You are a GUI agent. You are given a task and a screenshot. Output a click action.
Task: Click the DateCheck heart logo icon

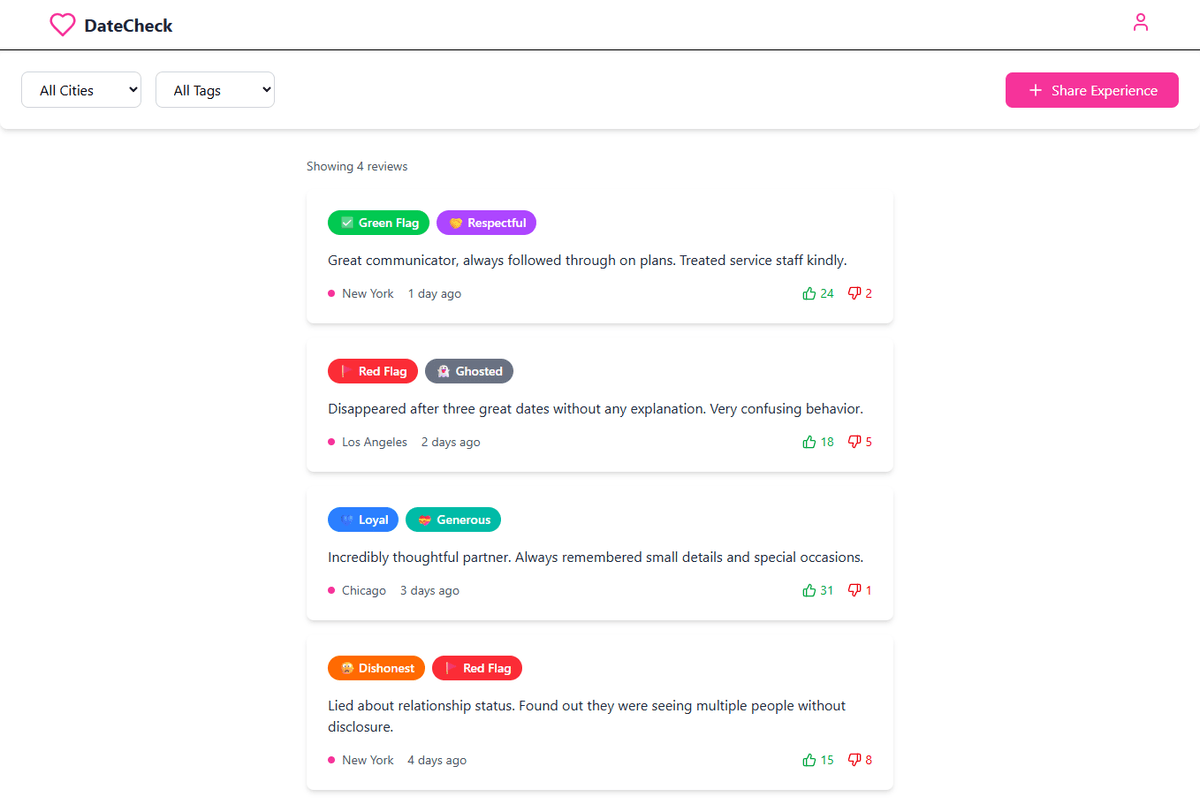tap(62, 25)
